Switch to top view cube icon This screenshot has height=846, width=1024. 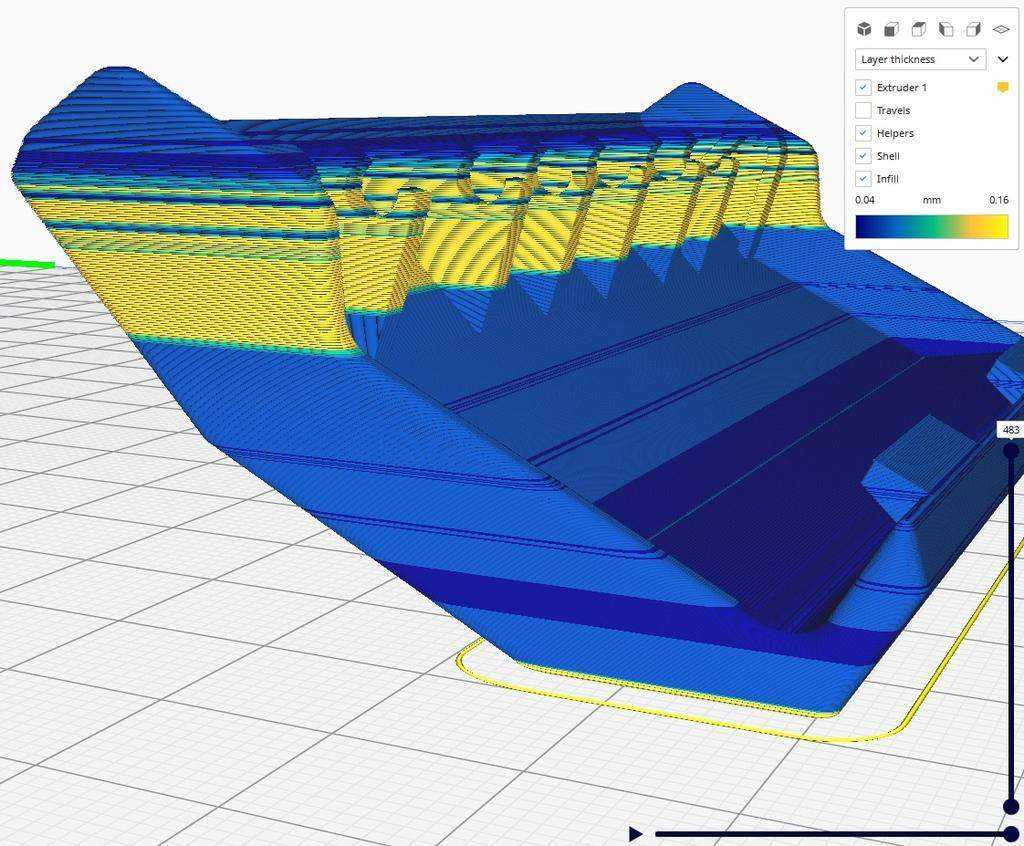(x=919, y=29)
